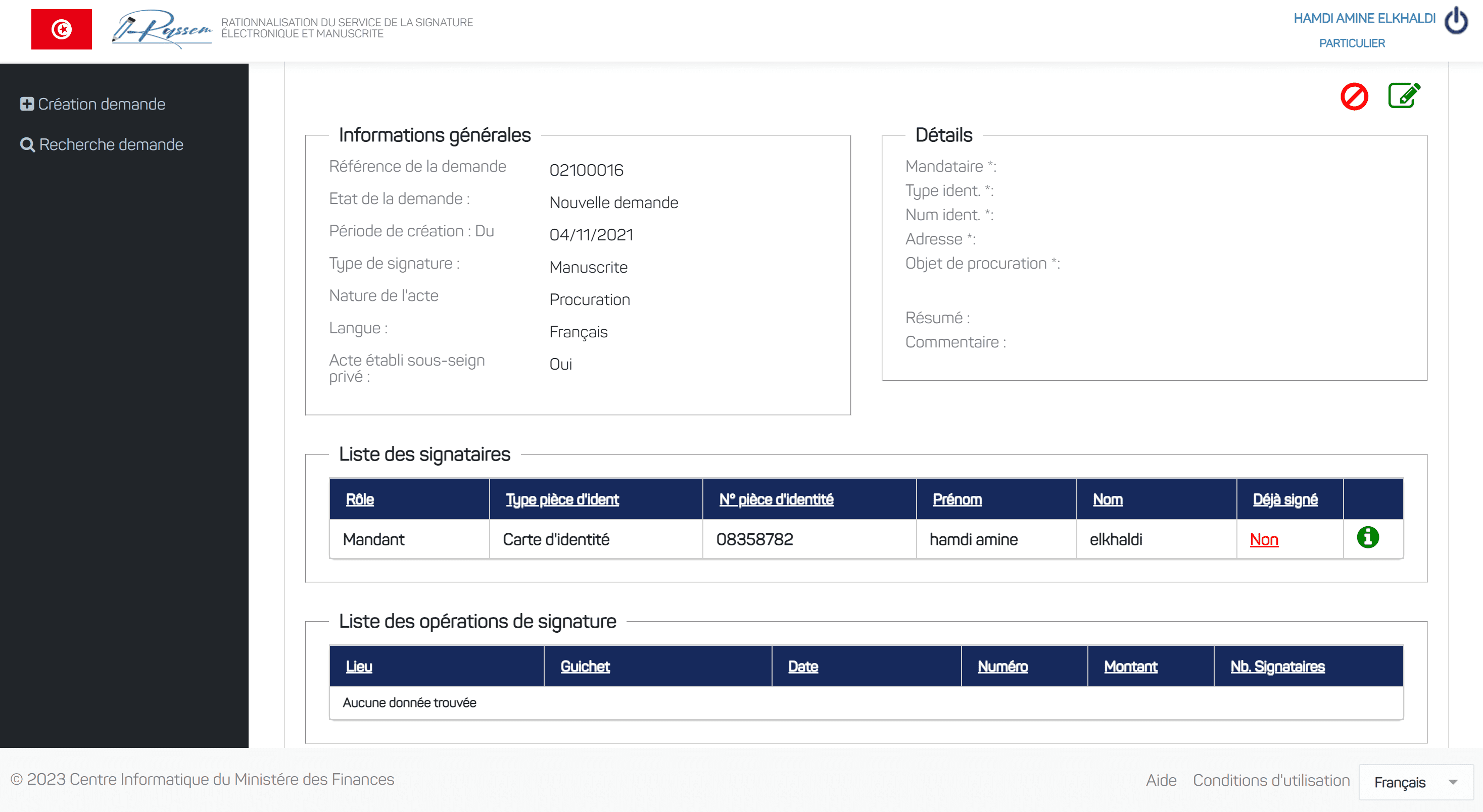Click Détails section heading
The width and height of the screenshot is (1483, 812).
[943, 135]
